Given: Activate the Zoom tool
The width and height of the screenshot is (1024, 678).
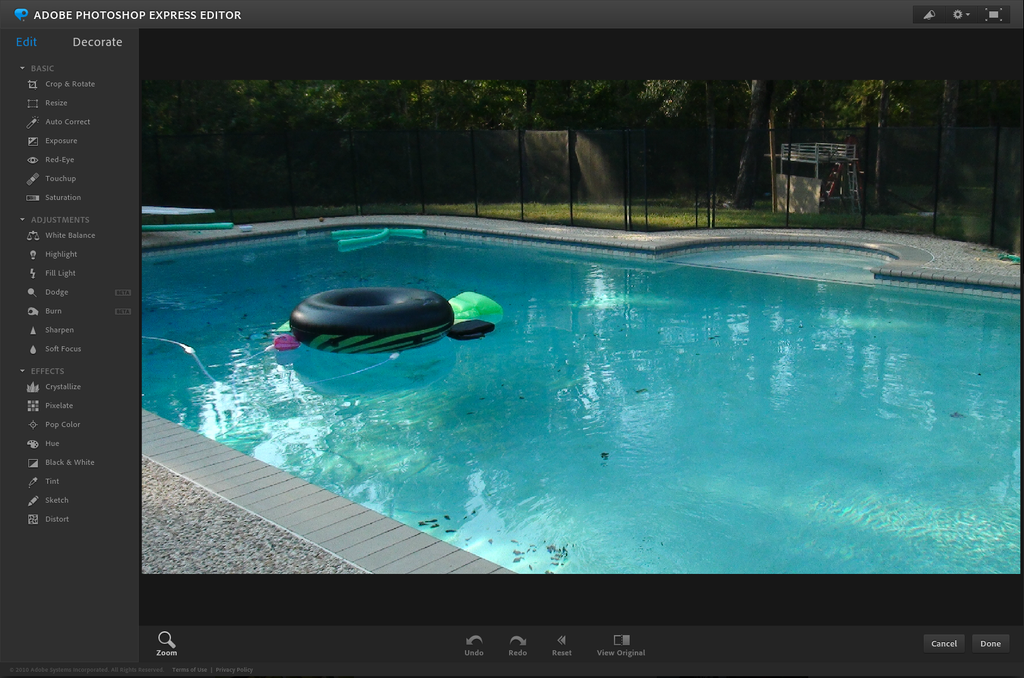Looking at the screenshot, I should [x=166, y=643].
